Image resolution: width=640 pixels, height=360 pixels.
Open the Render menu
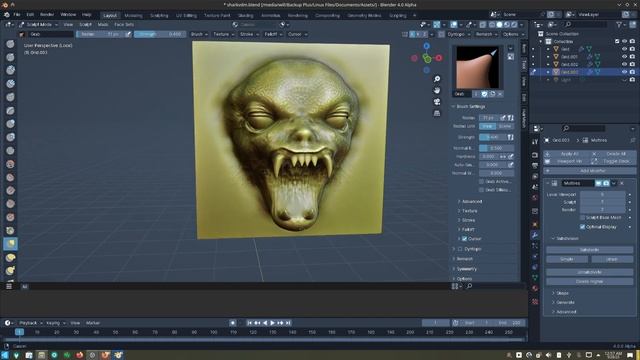click(x=47, y=15)
